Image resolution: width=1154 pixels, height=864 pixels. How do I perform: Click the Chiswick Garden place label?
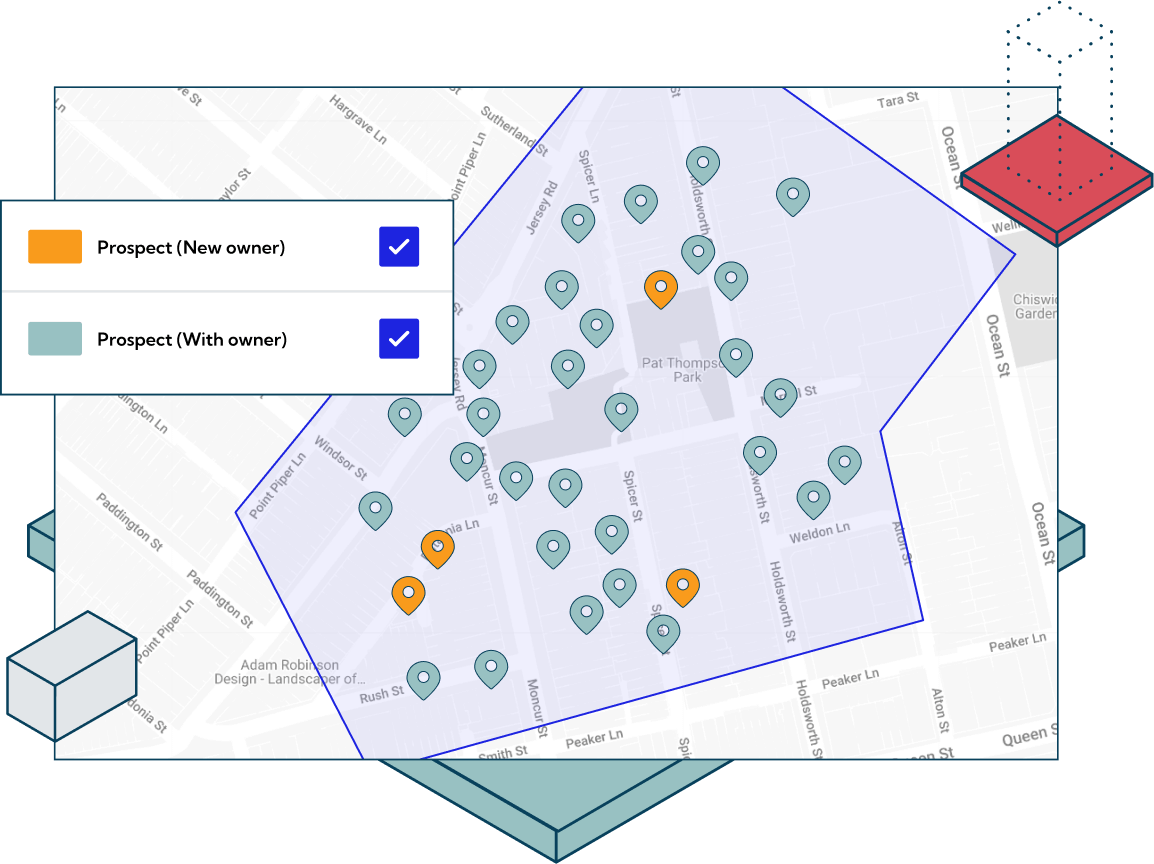(x=1035, y=306)
